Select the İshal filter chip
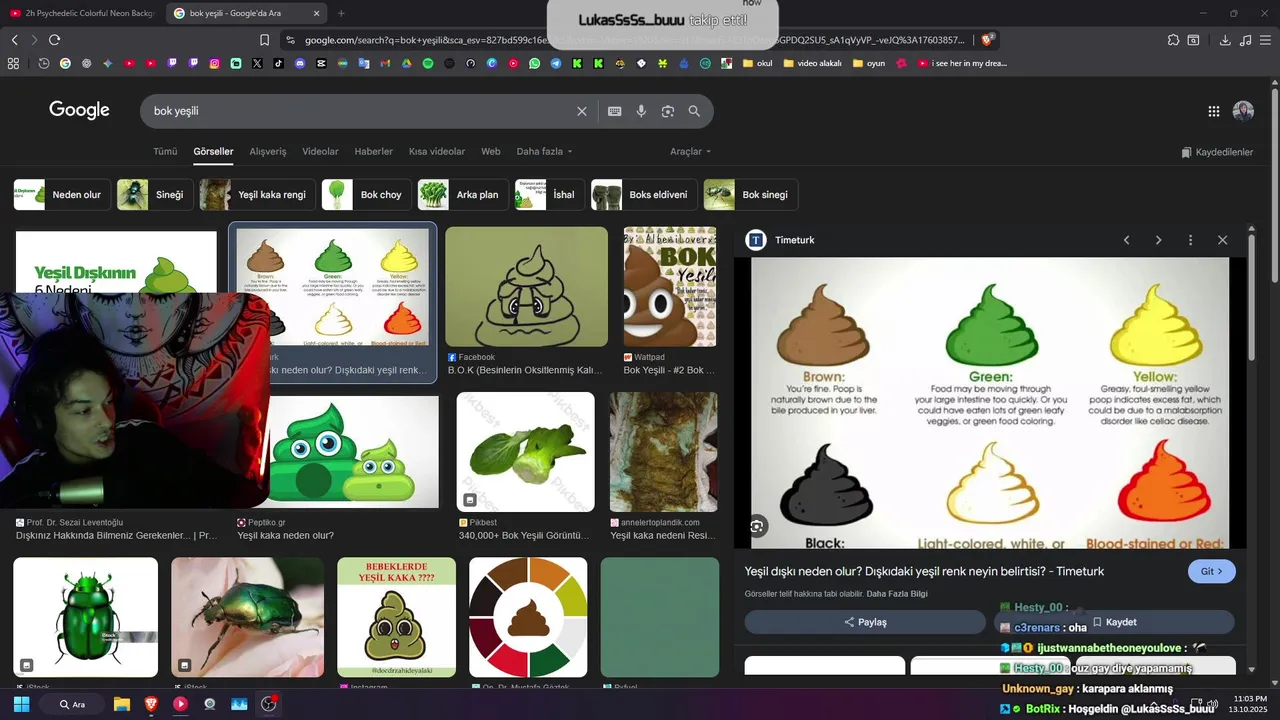Screen dimensions: 1280x720 pyautogui.click(x=549, y=195)
